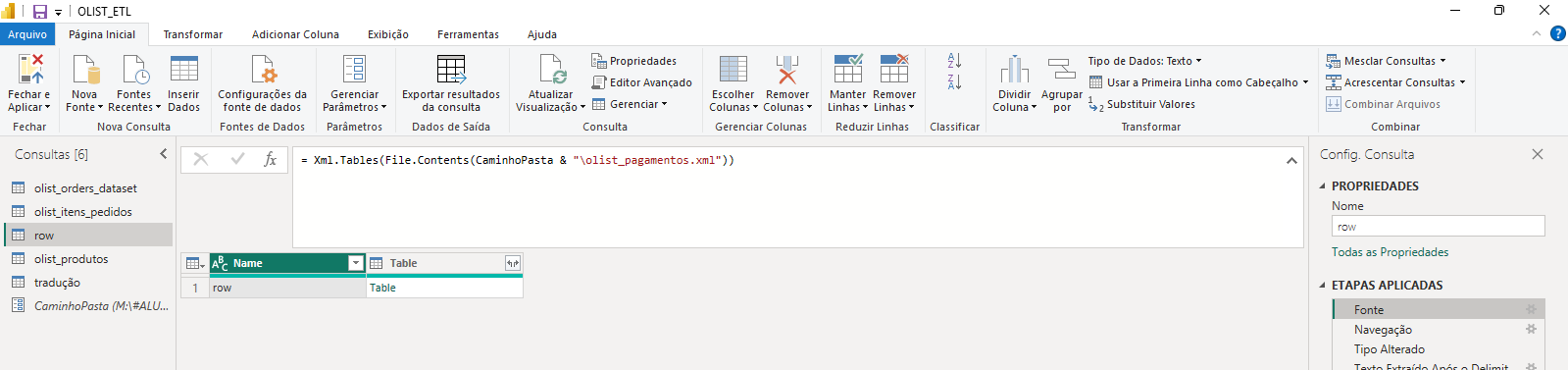Viewport: 1568px width, 370px height.
Task: Click the Manter Linhas icon
Action: 847,69
